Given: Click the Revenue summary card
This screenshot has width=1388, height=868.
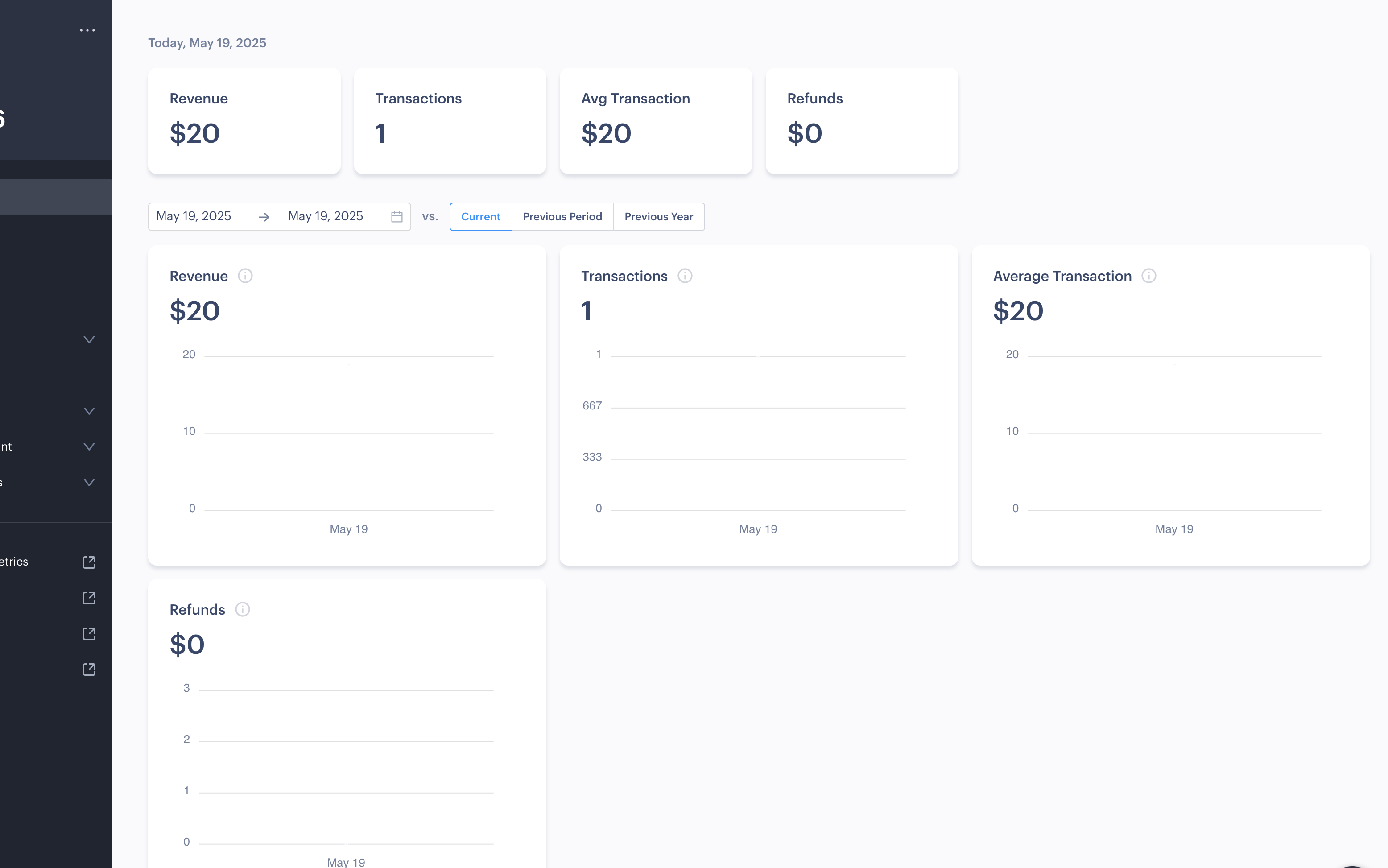Looking at the screenshot, I should pyautogui.click(x=244, y=121).
